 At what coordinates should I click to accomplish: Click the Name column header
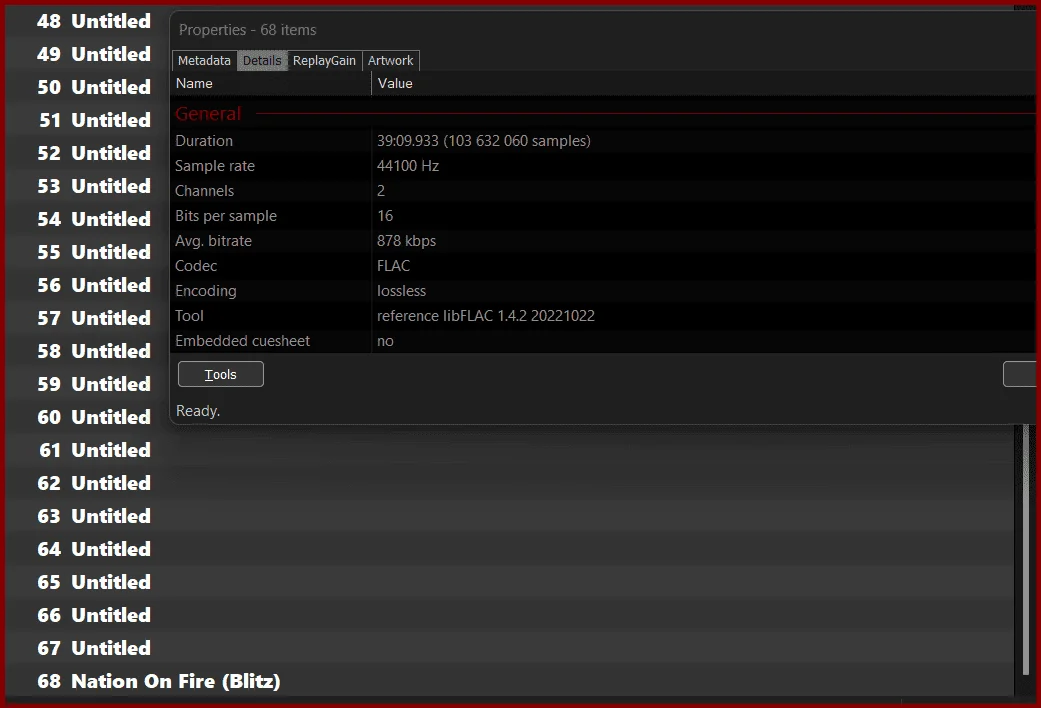click(x=271, y=84)
